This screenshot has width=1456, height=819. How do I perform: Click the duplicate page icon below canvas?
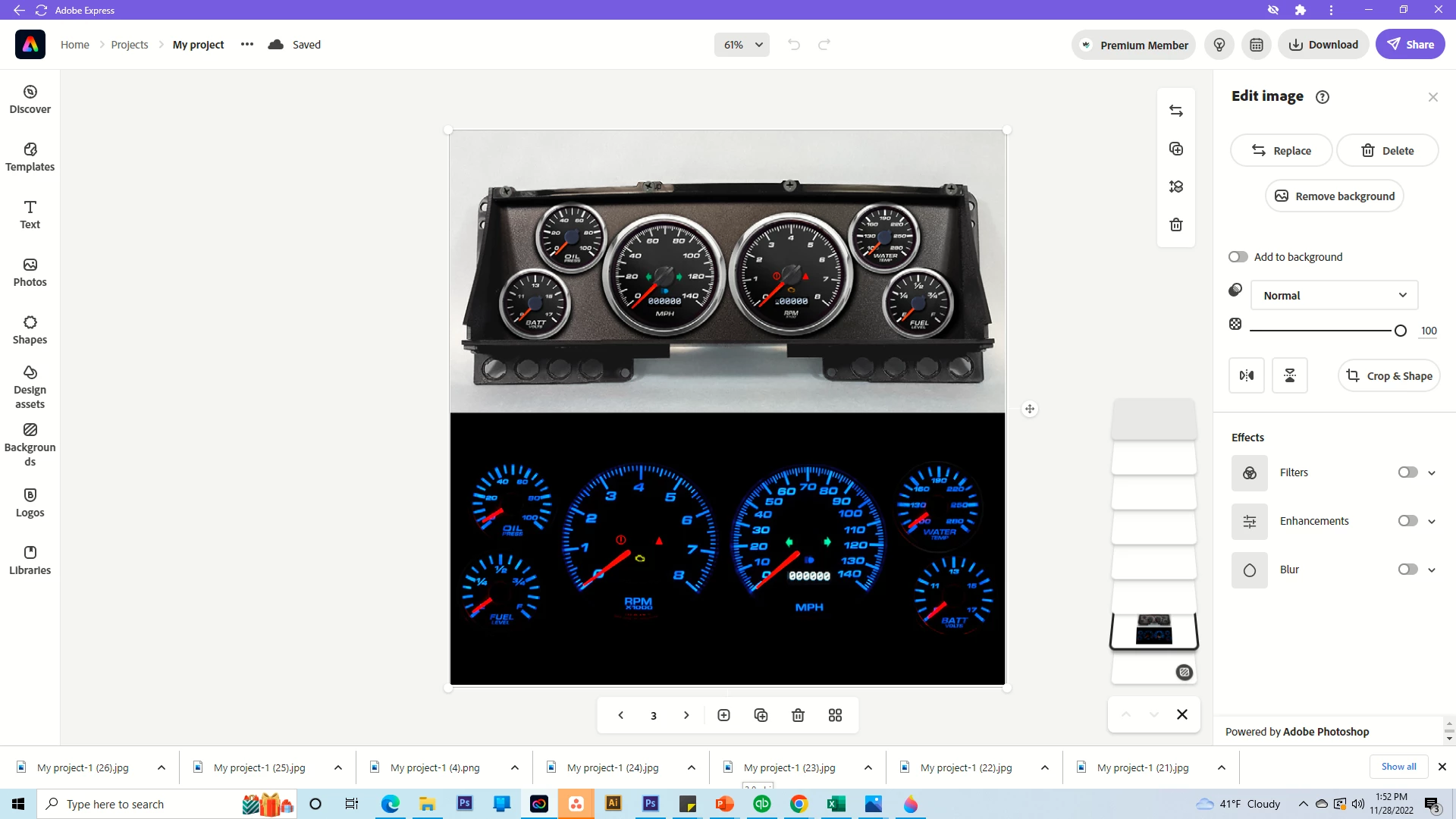tap(761, 715)
